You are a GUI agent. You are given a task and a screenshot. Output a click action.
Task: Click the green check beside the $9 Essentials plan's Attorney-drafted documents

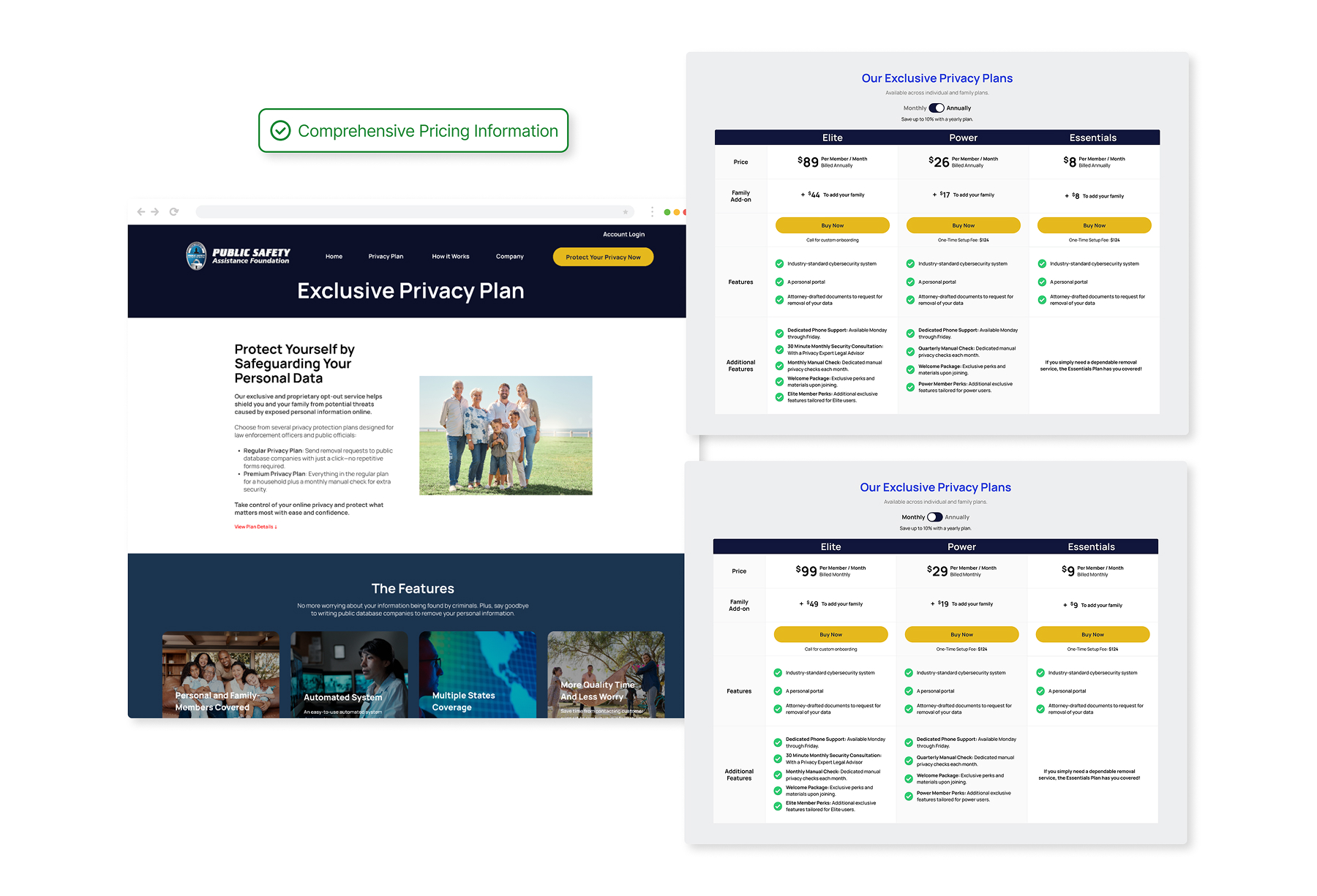(x=1040, y=709)
